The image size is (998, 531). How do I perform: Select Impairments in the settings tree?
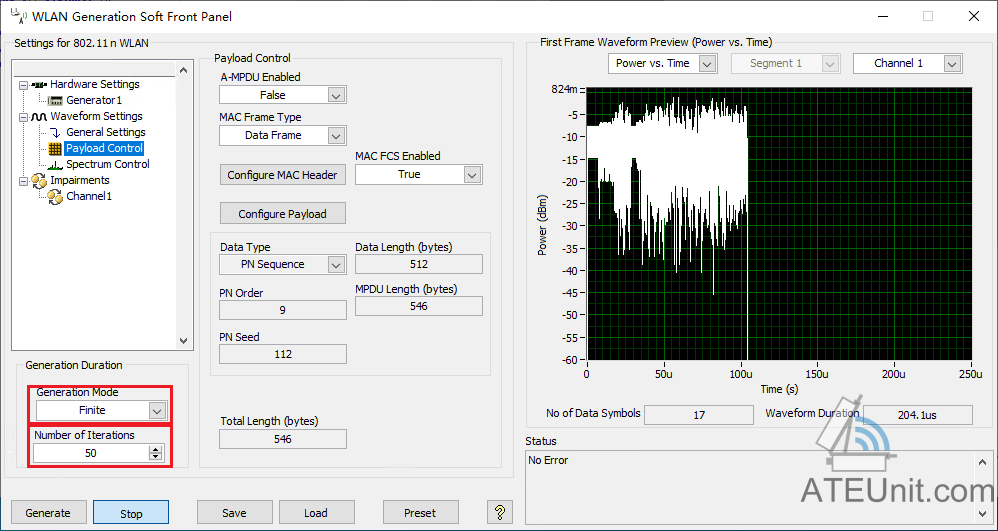[80, 180]
